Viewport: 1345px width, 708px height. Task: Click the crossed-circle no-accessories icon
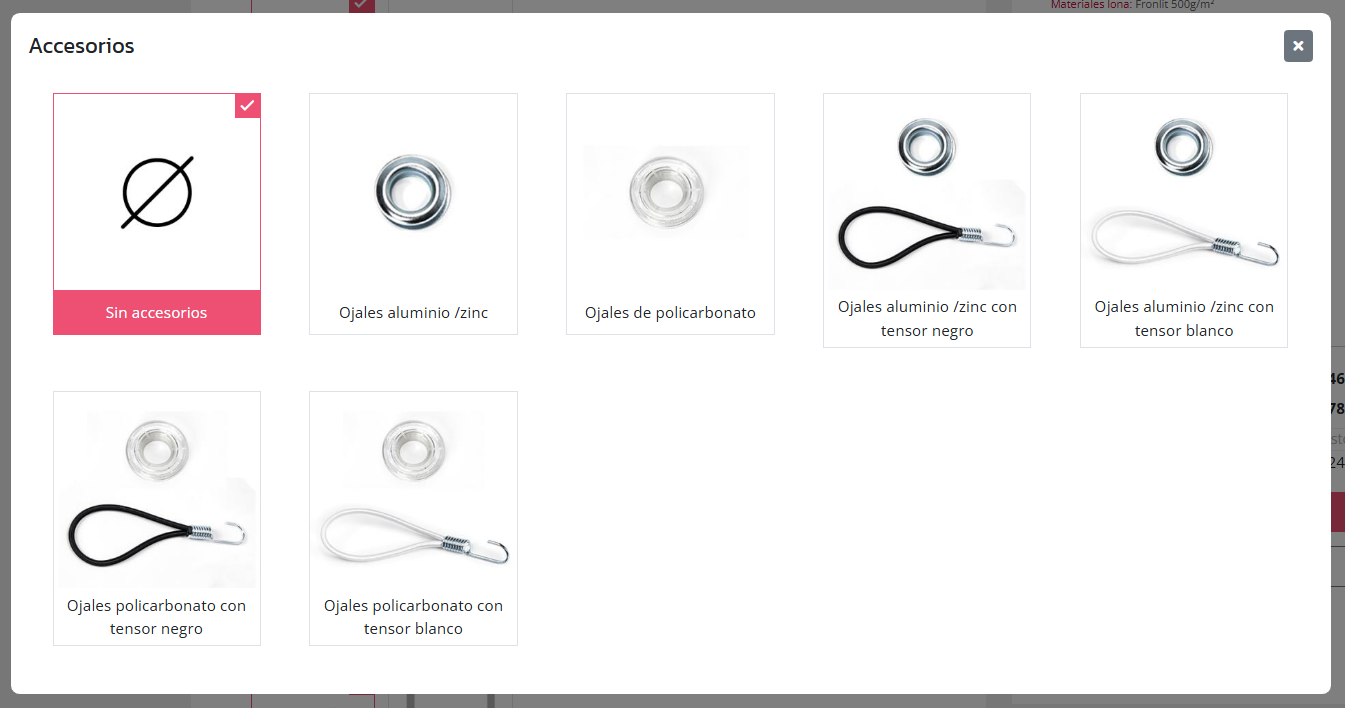[157, 192]
